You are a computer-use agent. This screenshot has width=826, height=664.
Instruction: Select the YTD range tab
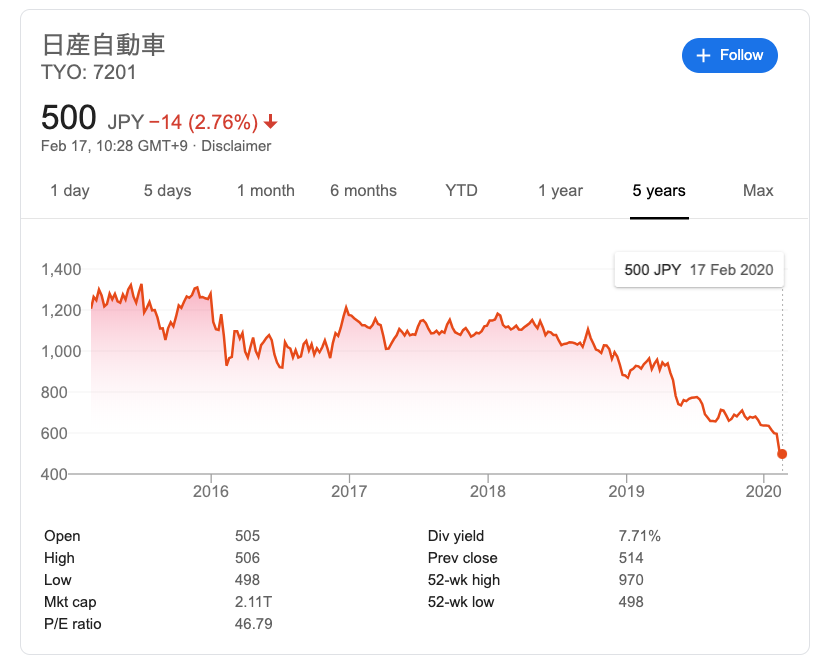click(461, 191)
